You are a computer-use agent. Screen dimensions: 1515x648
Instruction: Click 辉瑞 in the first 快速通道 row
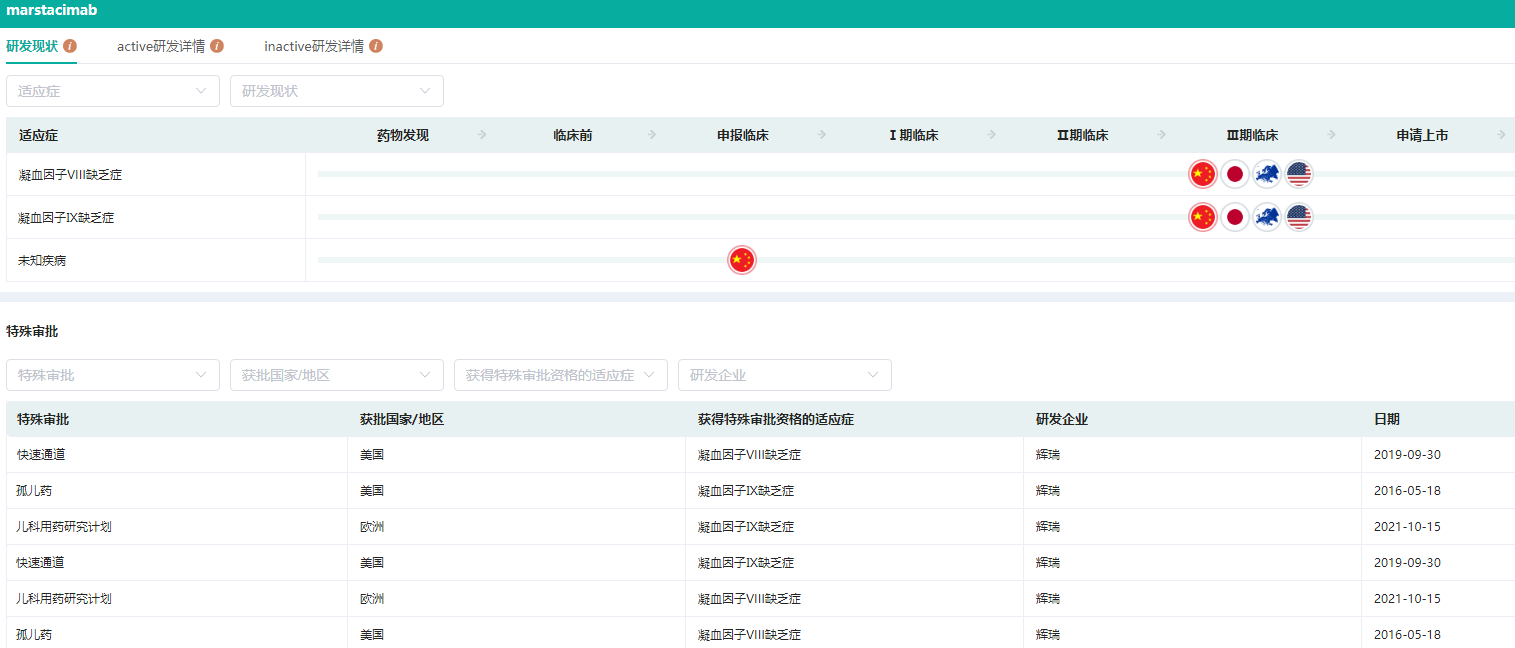[x=1048, y=455]
